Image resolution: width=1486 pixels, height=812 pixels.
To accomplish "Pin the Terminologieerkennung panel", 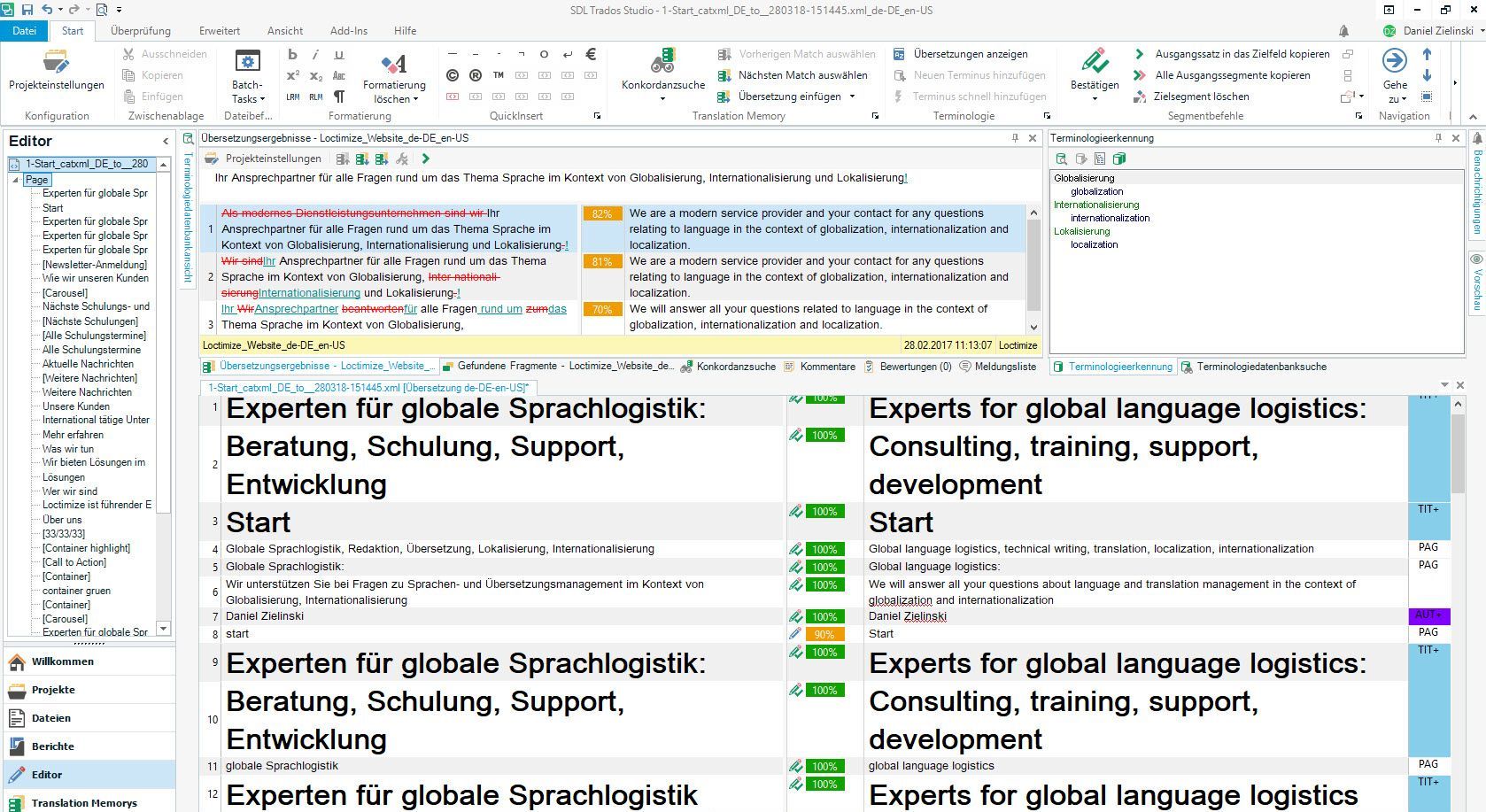I will (x=1439, y=138).
